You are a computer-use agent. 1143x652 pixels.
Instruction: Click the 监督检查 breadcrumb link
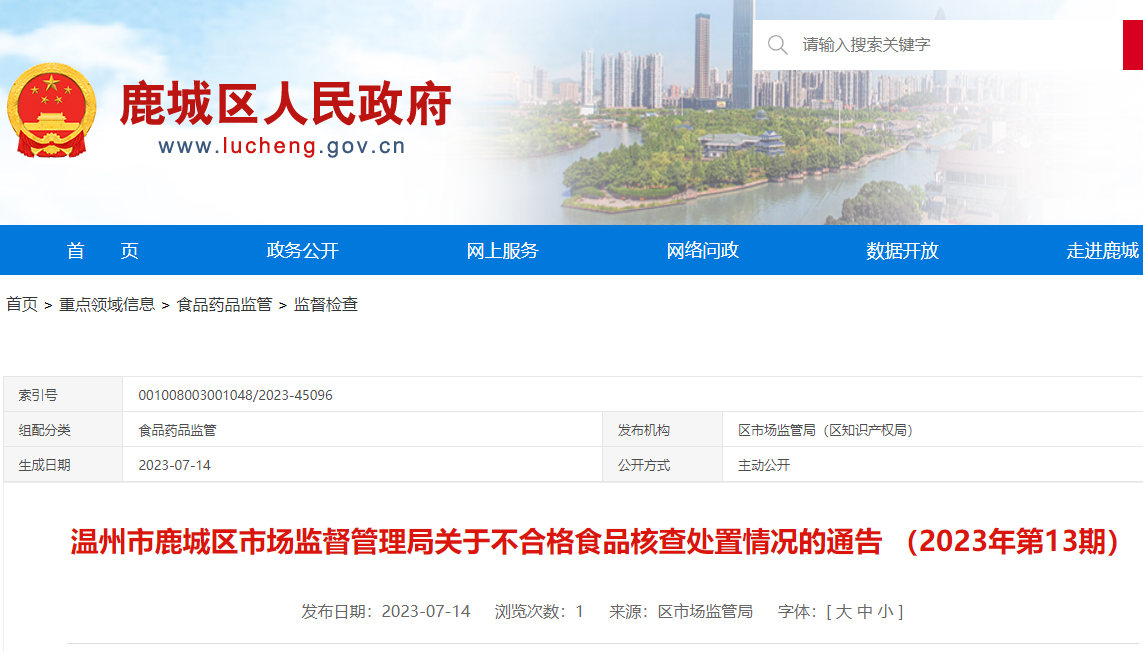click(325, 305)
